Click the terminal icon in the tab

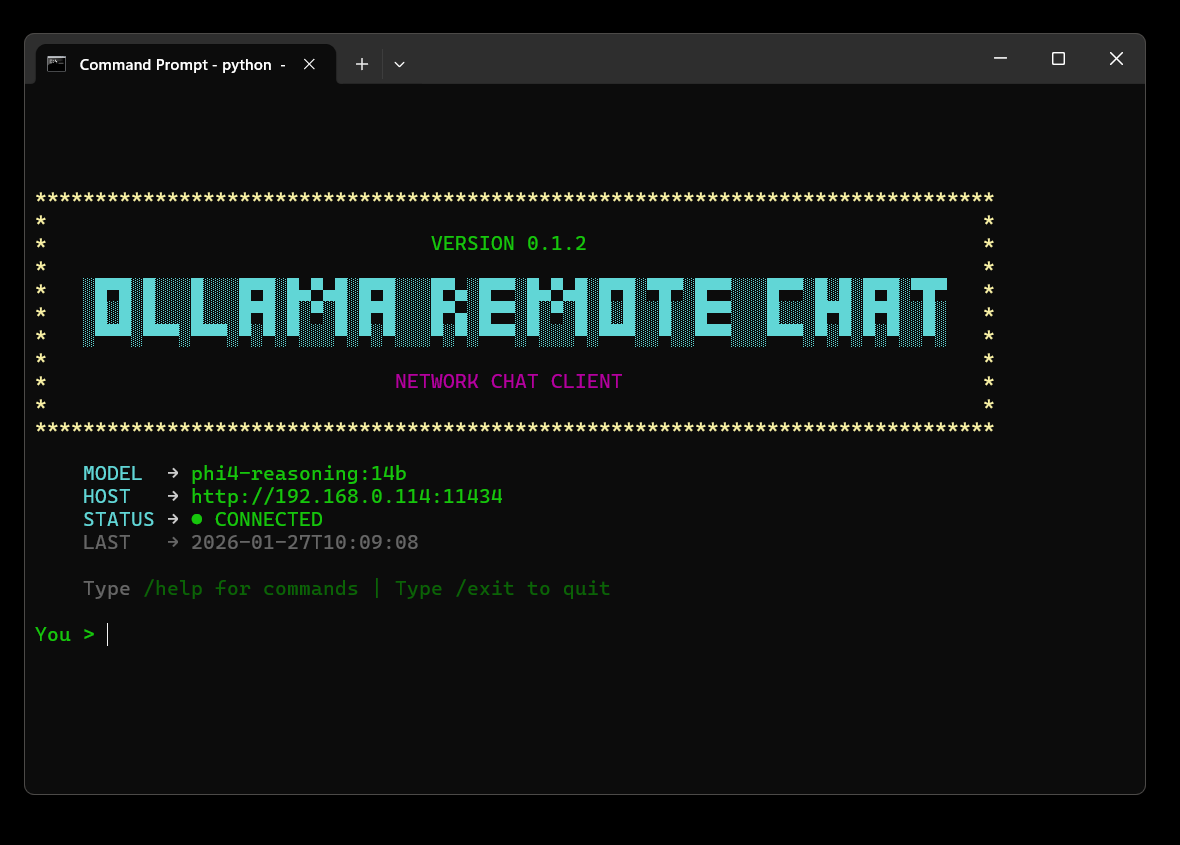tap(56, 65)
